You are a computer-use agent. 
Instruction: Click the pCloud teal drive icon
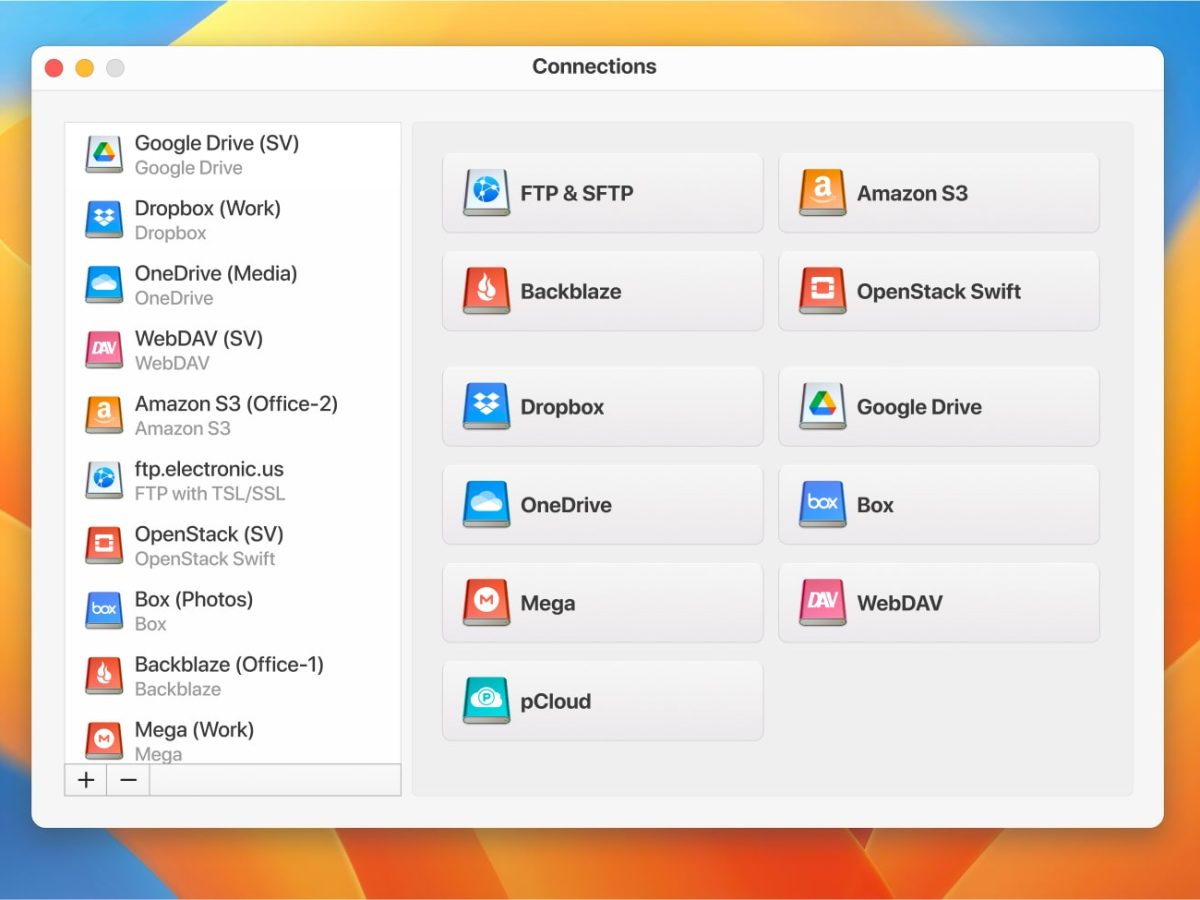pos(486,701)
